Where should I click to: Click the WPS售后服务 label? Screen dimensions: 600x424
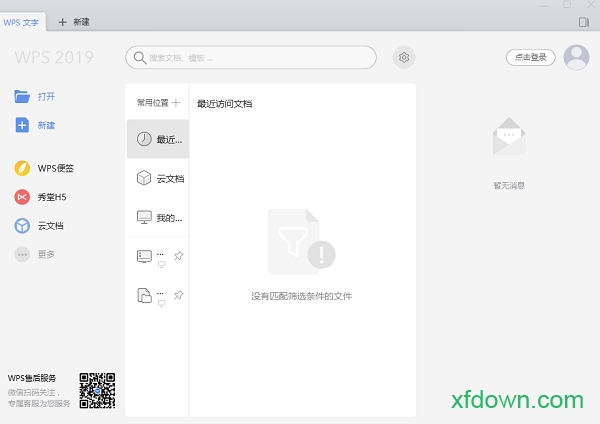coord(32,378)
